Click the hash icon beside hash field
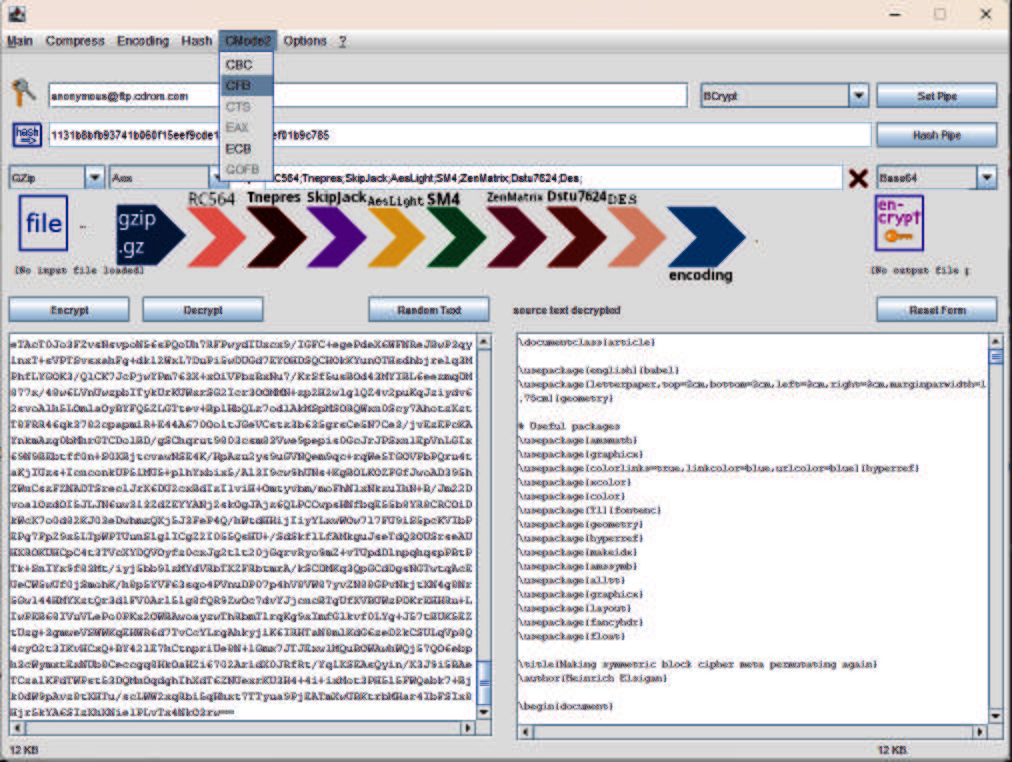 click(x=27, y=135)
